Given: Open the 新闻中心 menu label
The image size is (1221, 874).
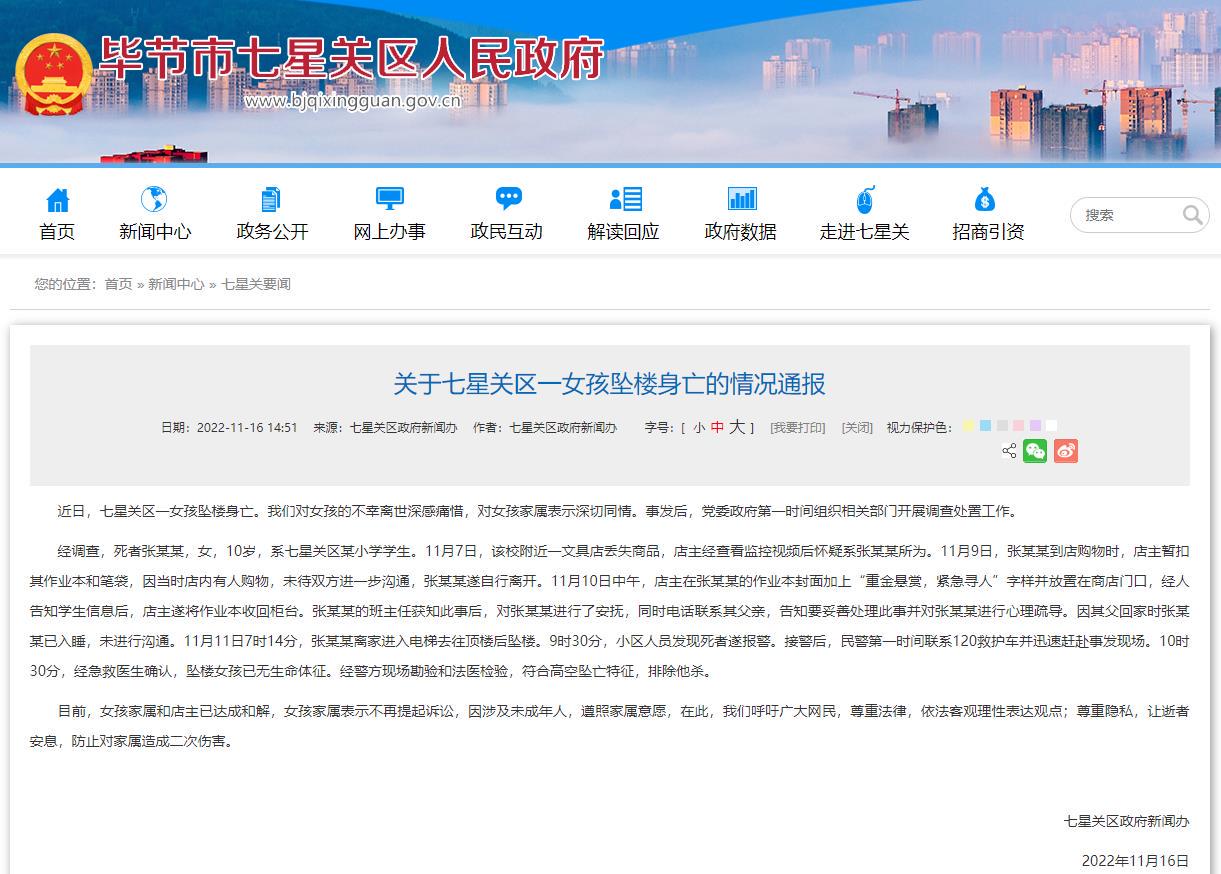Looking at the screenshot, I should [x=155, y=232].
